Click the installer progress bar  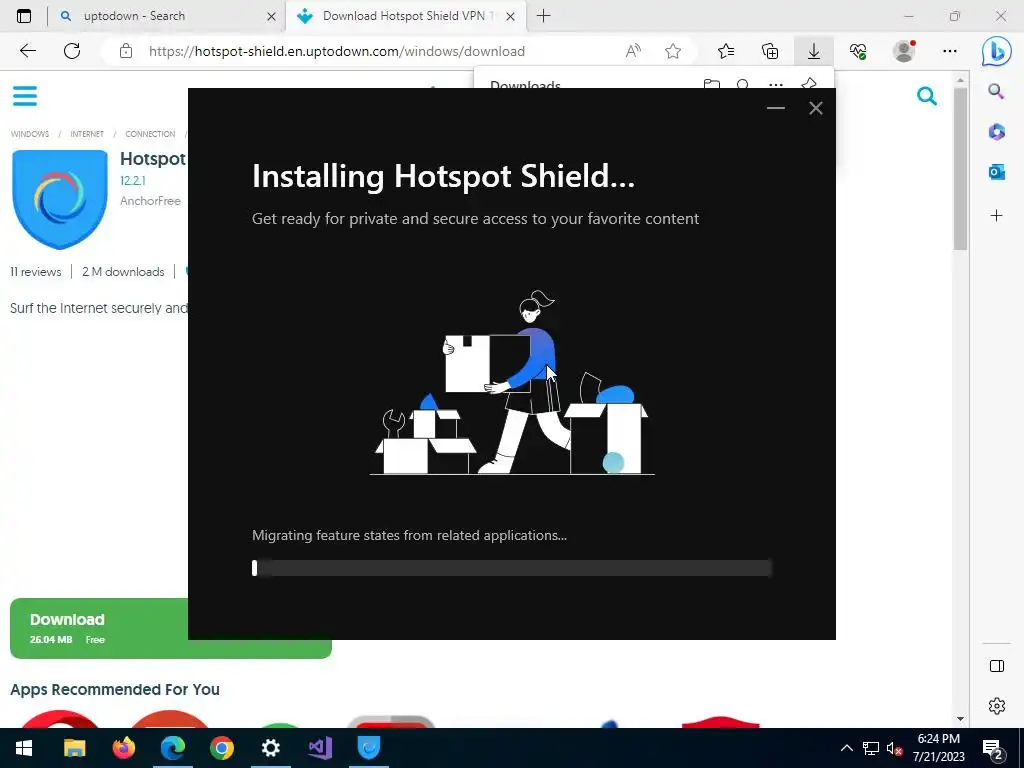click(x=511, y=568)
